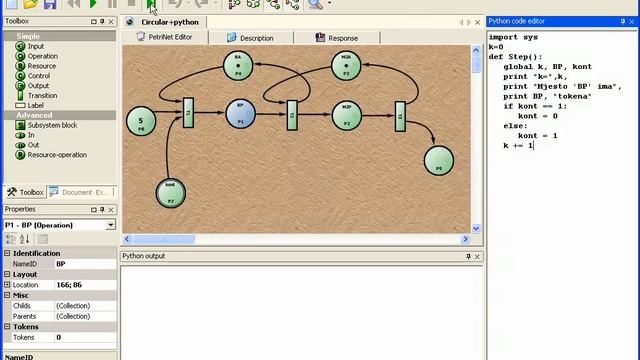Float the Properties panel window
This screenshot has width=640, height=360.
pyautogui.click(x=93, y=209)
